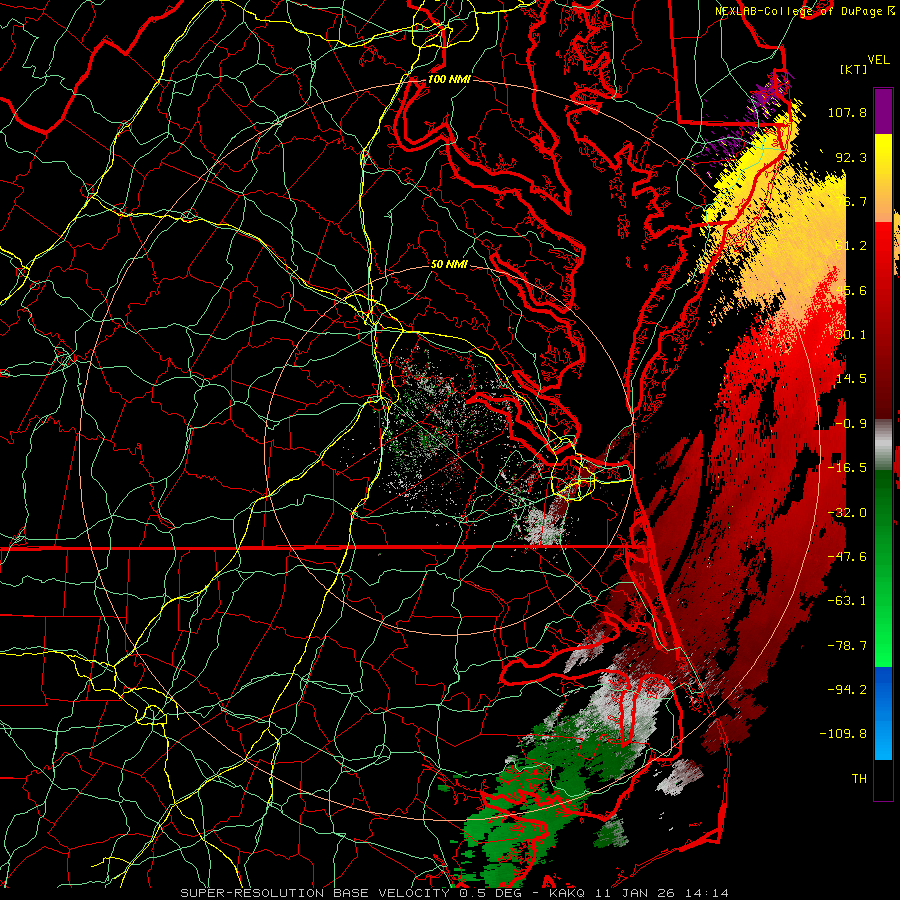The width and height of the screenshot is (900, 900).
Task: Pick the purple segment of color bar
Action: coord(883,112)
